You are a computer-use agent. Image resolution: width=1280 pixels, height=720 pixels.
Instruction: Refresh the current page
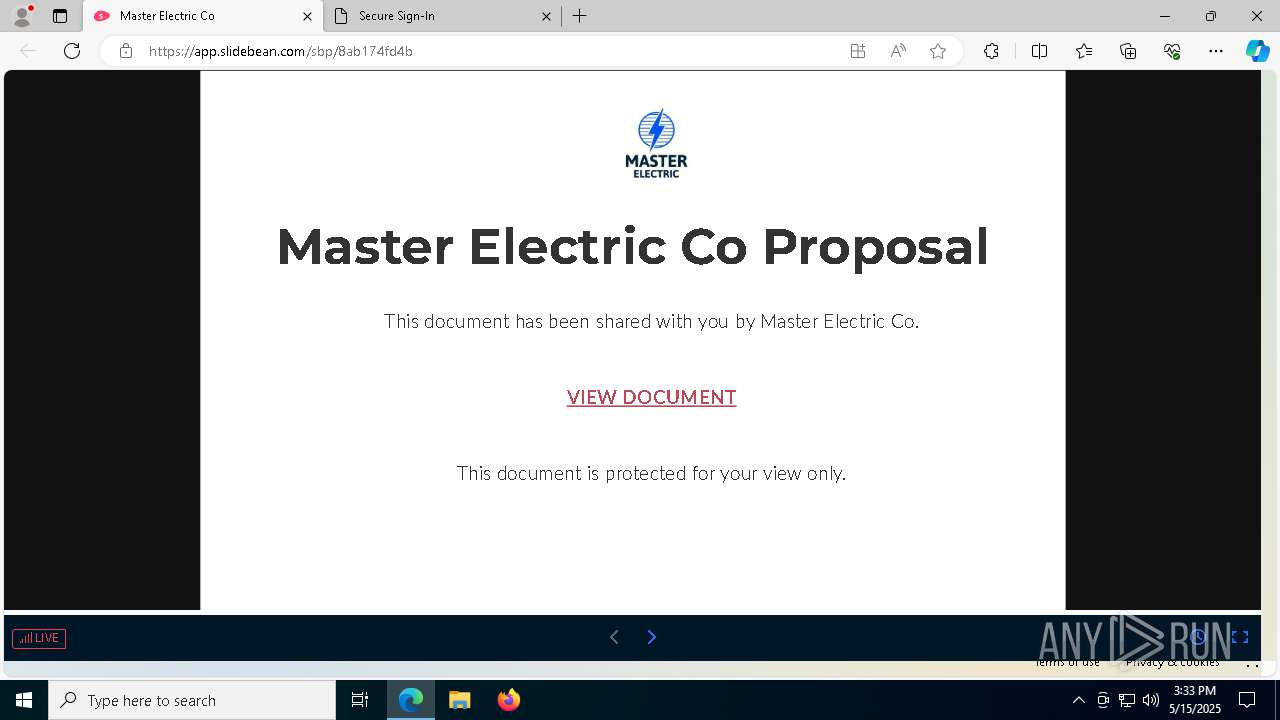point(72,51)
